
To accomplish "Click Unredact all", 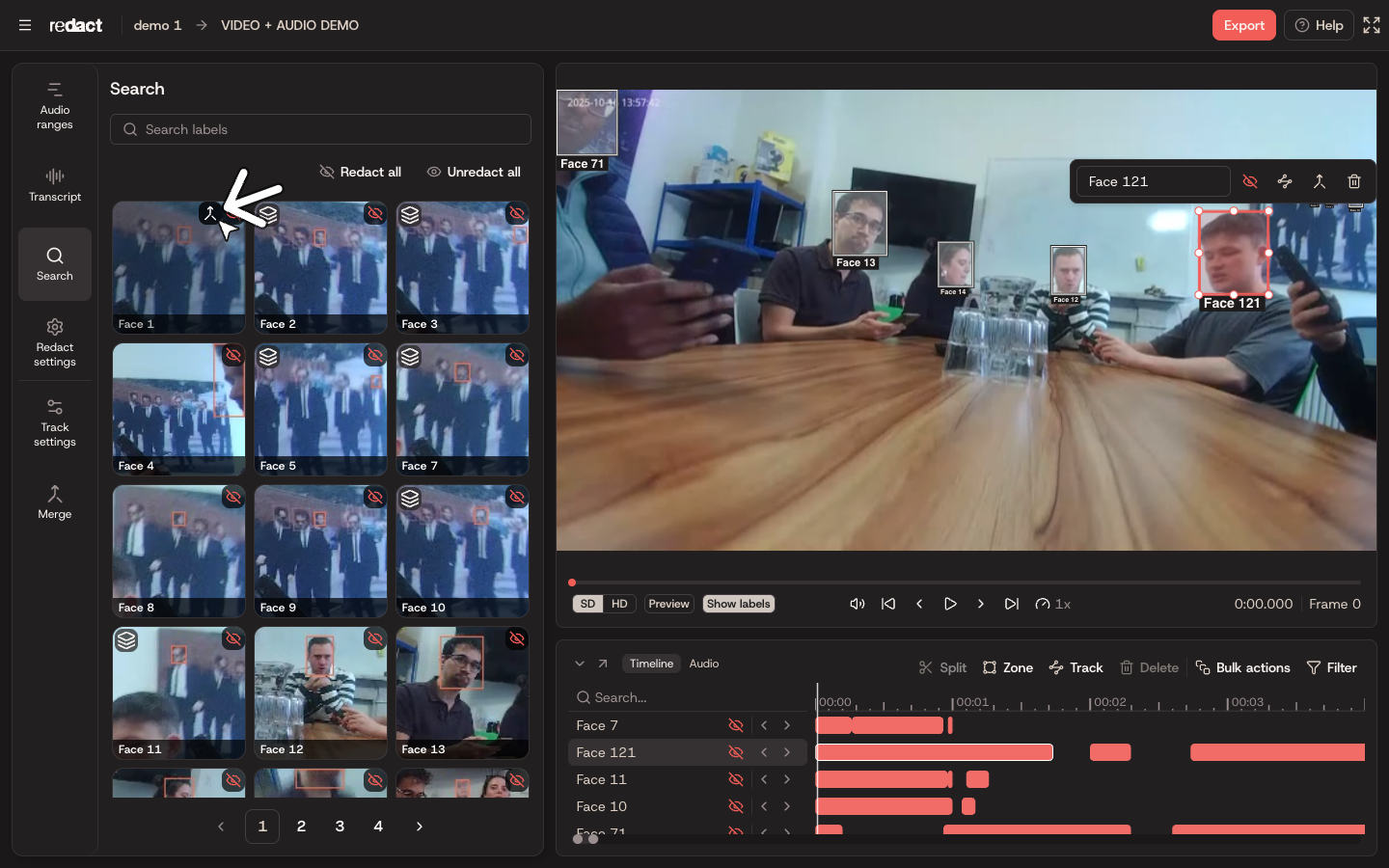I will 474,172.
